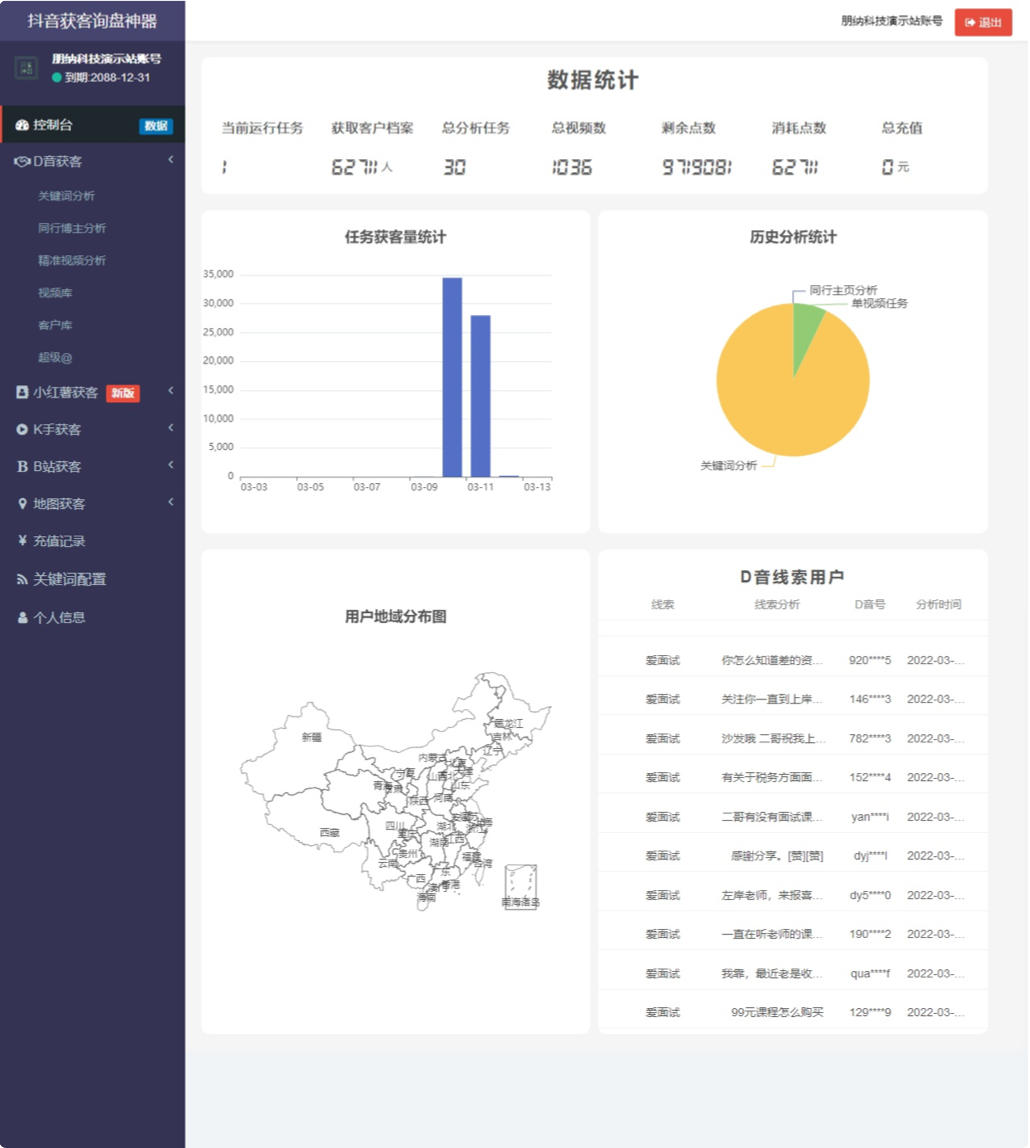
Task: Click the K手获客 play icon
Action: tap(22, 430)
